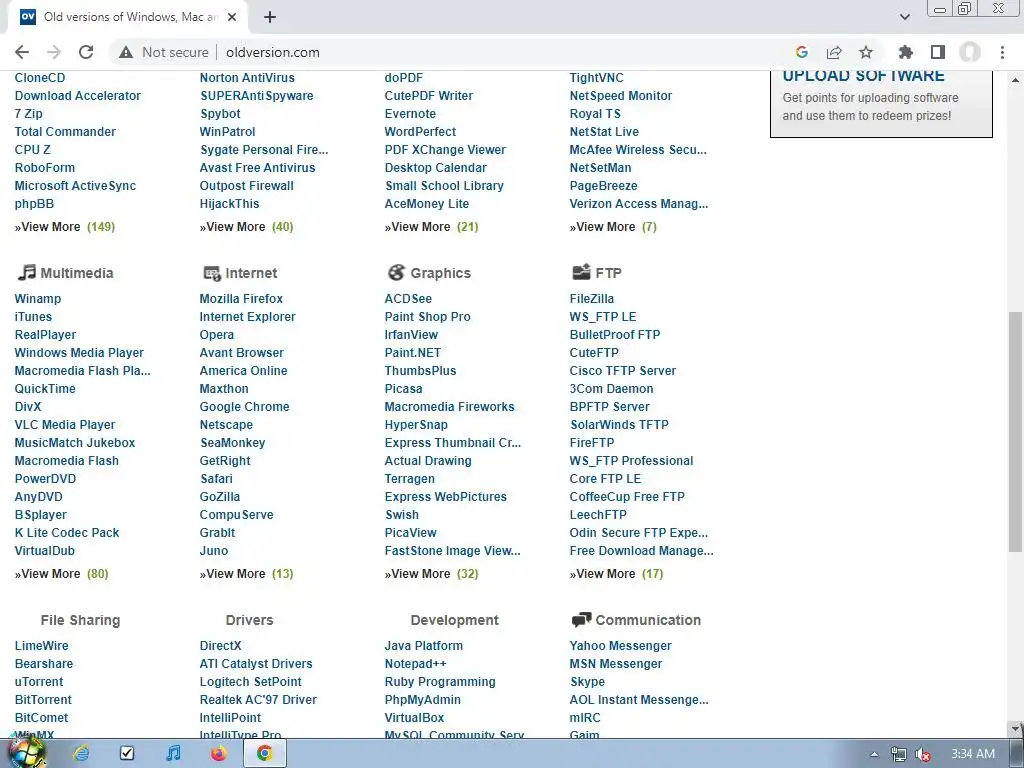Viewport: 1024px width, 768px height.
Task: Open the Yahoo Messenger link
Action: tap(620, 645)
